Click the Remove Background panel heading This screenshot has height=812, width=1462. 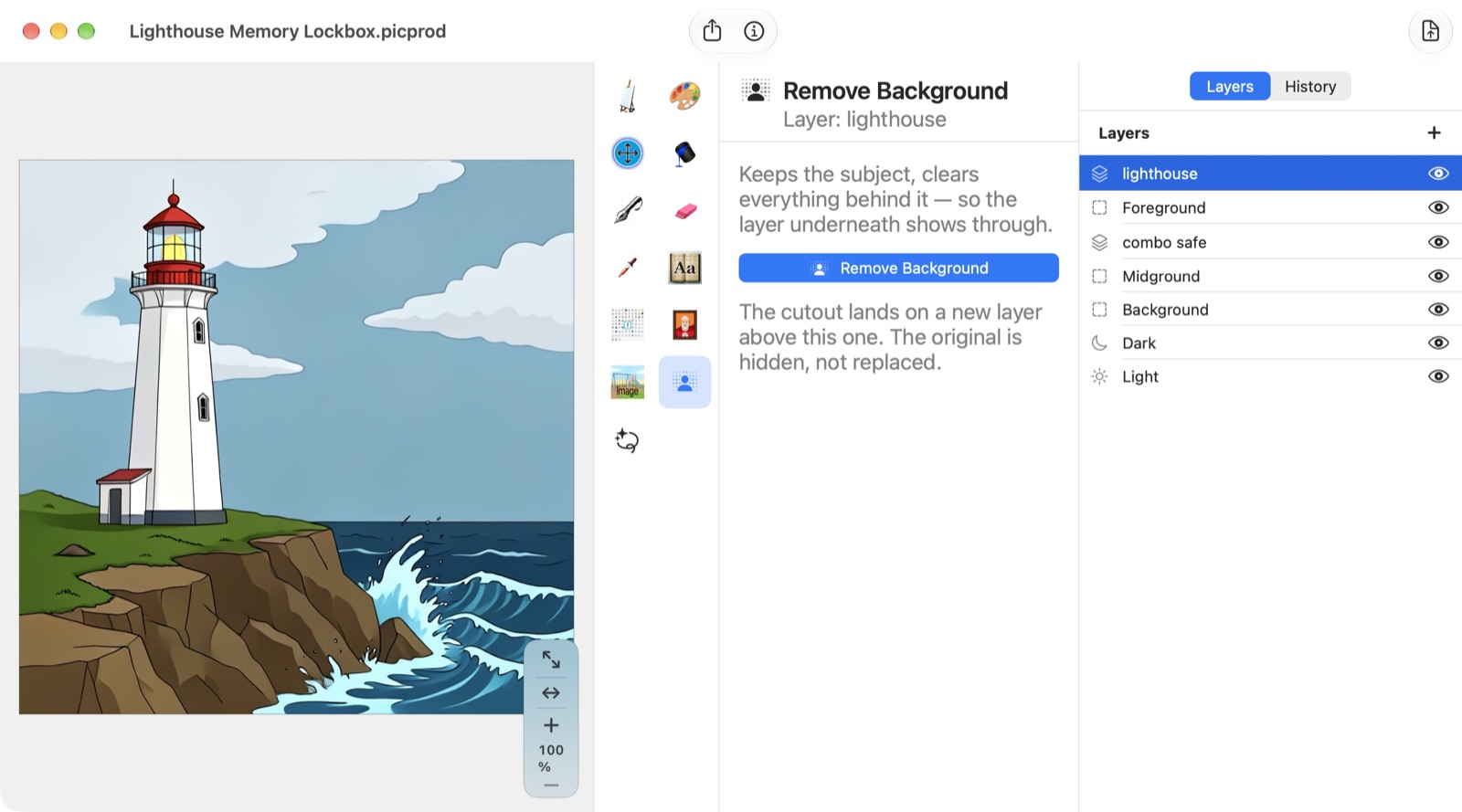pos(895,90)
